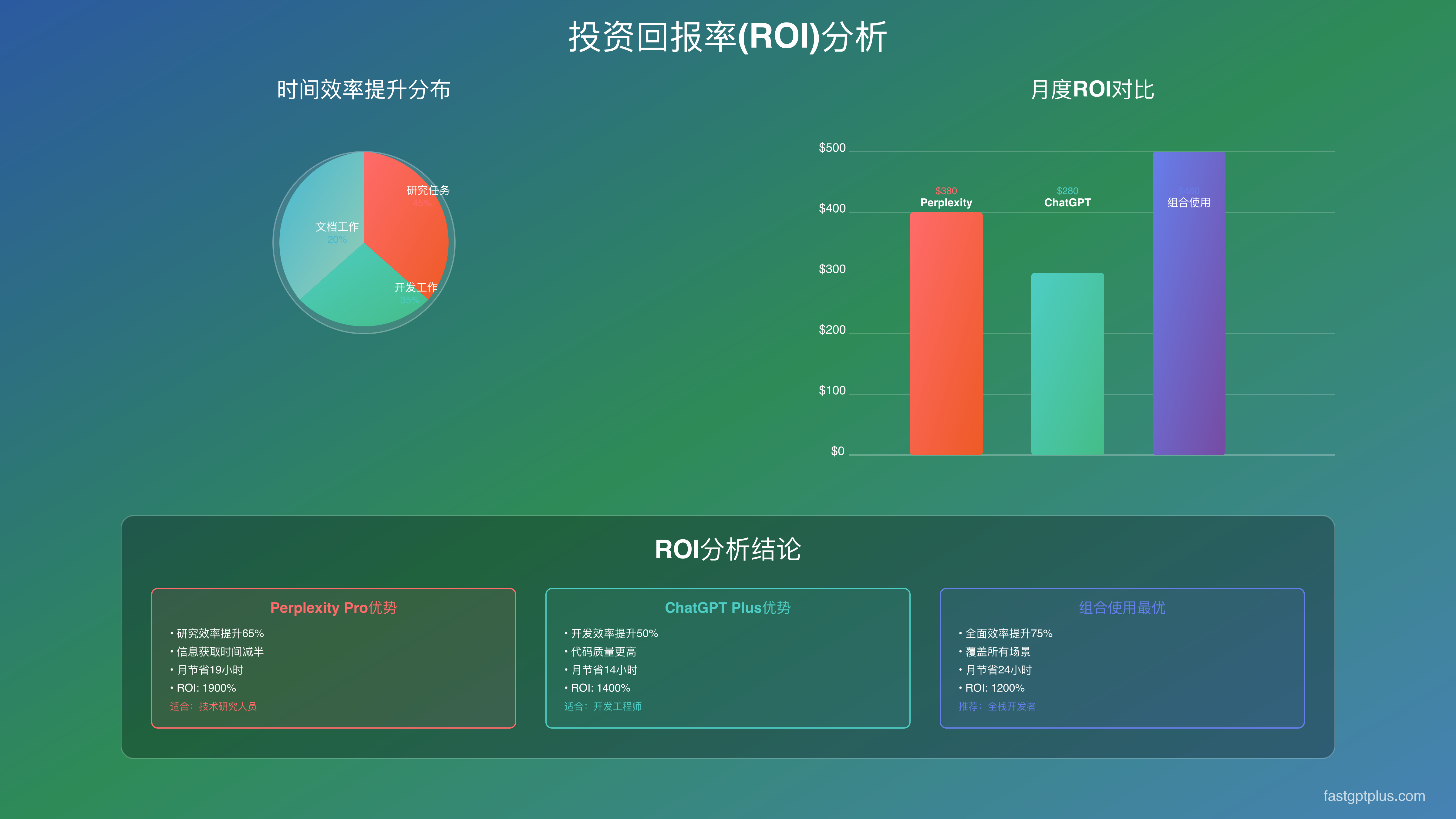Click the ROI: 1200% bullet
This screenshot has width=1456, height=819.
click(991, 688)
